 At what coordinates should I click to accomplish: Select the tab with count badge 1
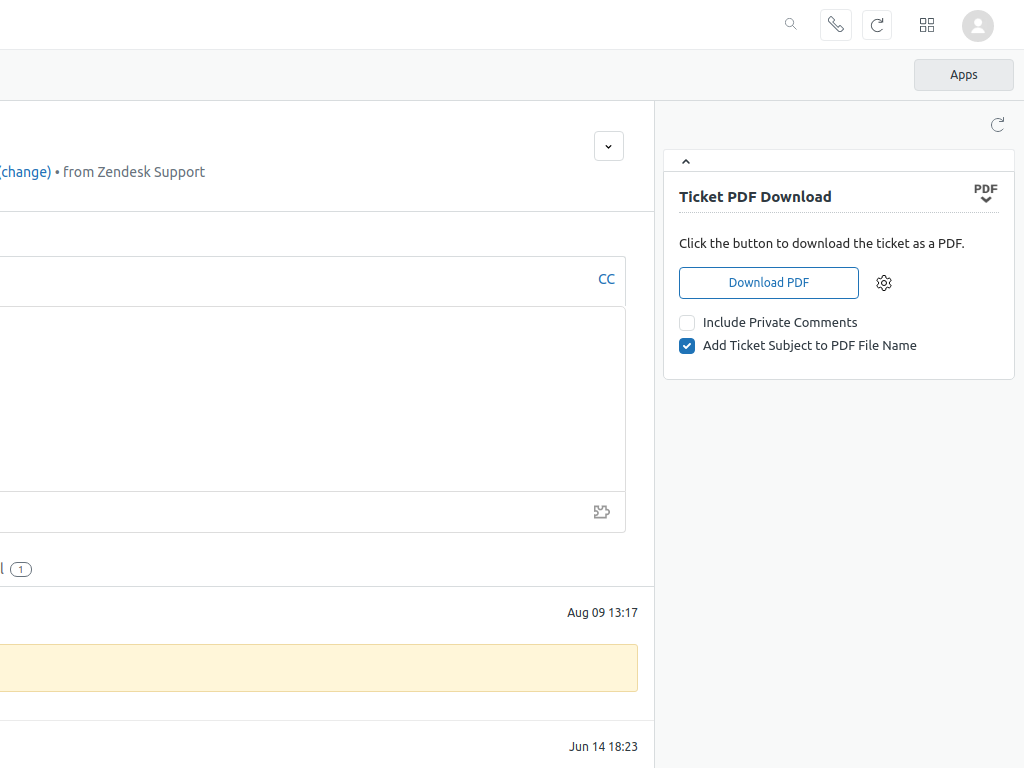18,569
